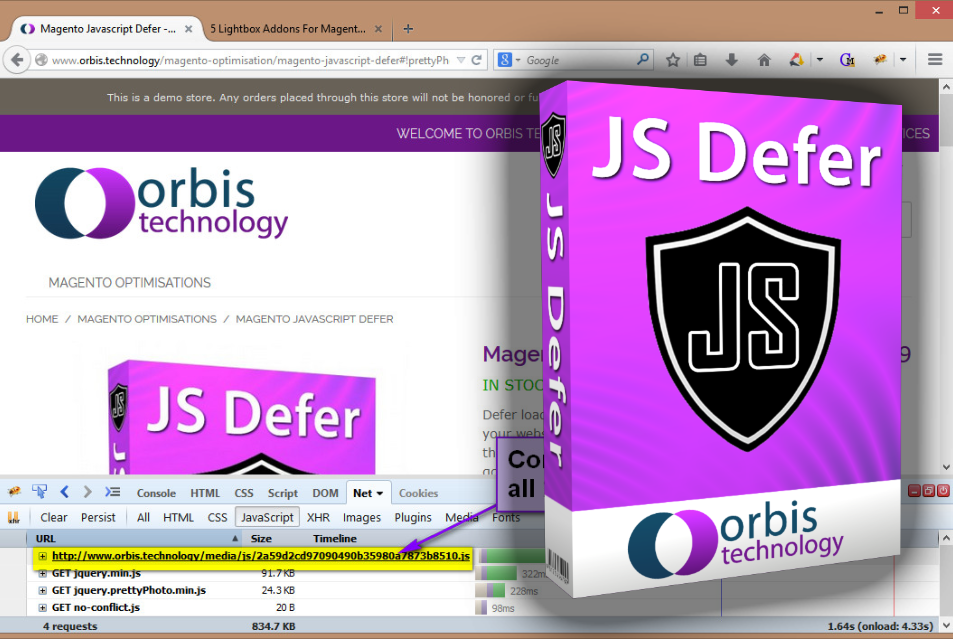Show the Firebug command line icon
Viewport: 953px width, 639px height.
112,491
